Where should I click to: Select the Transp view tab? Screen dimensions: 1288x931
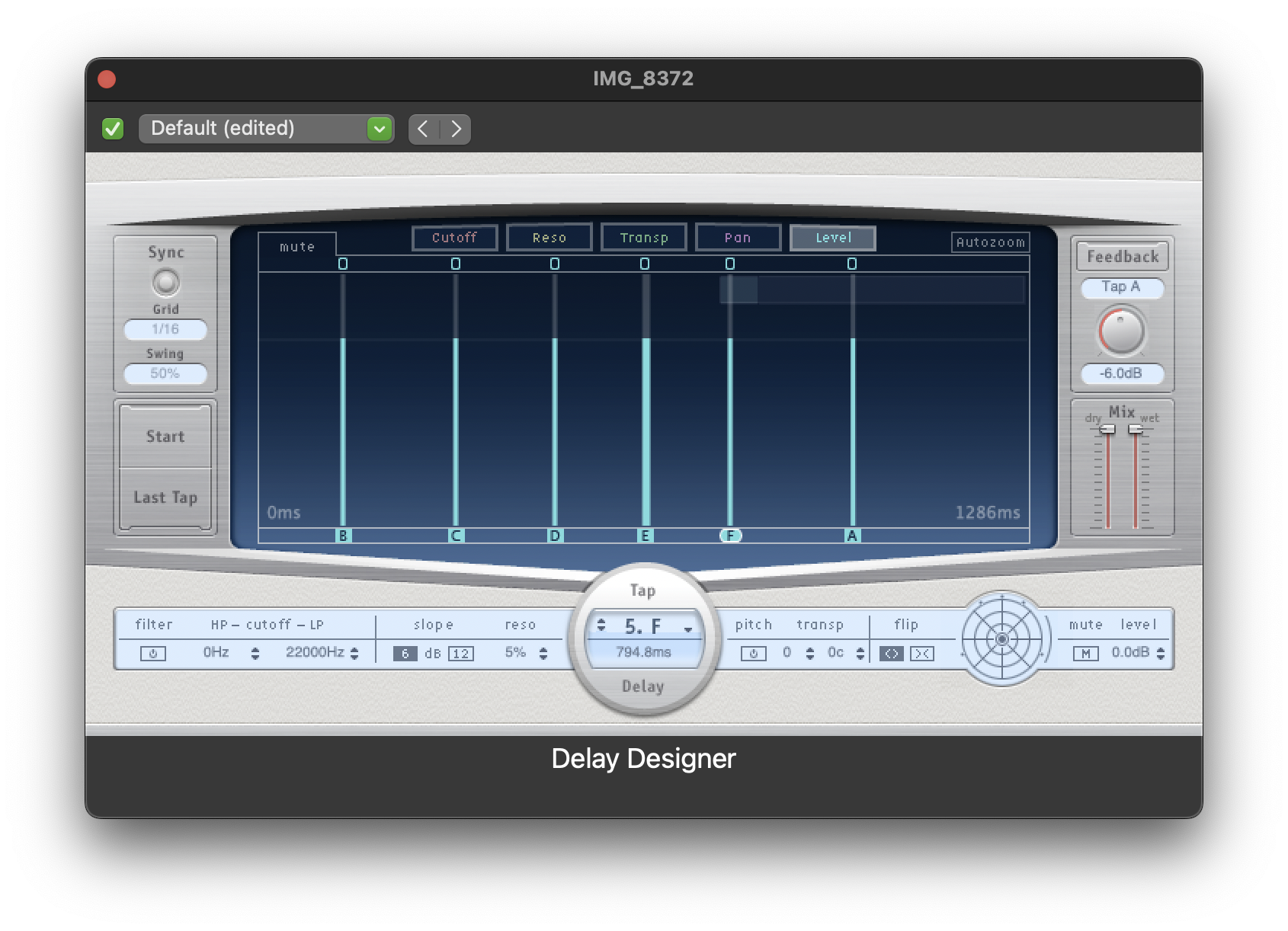click(x=644, y=238)
